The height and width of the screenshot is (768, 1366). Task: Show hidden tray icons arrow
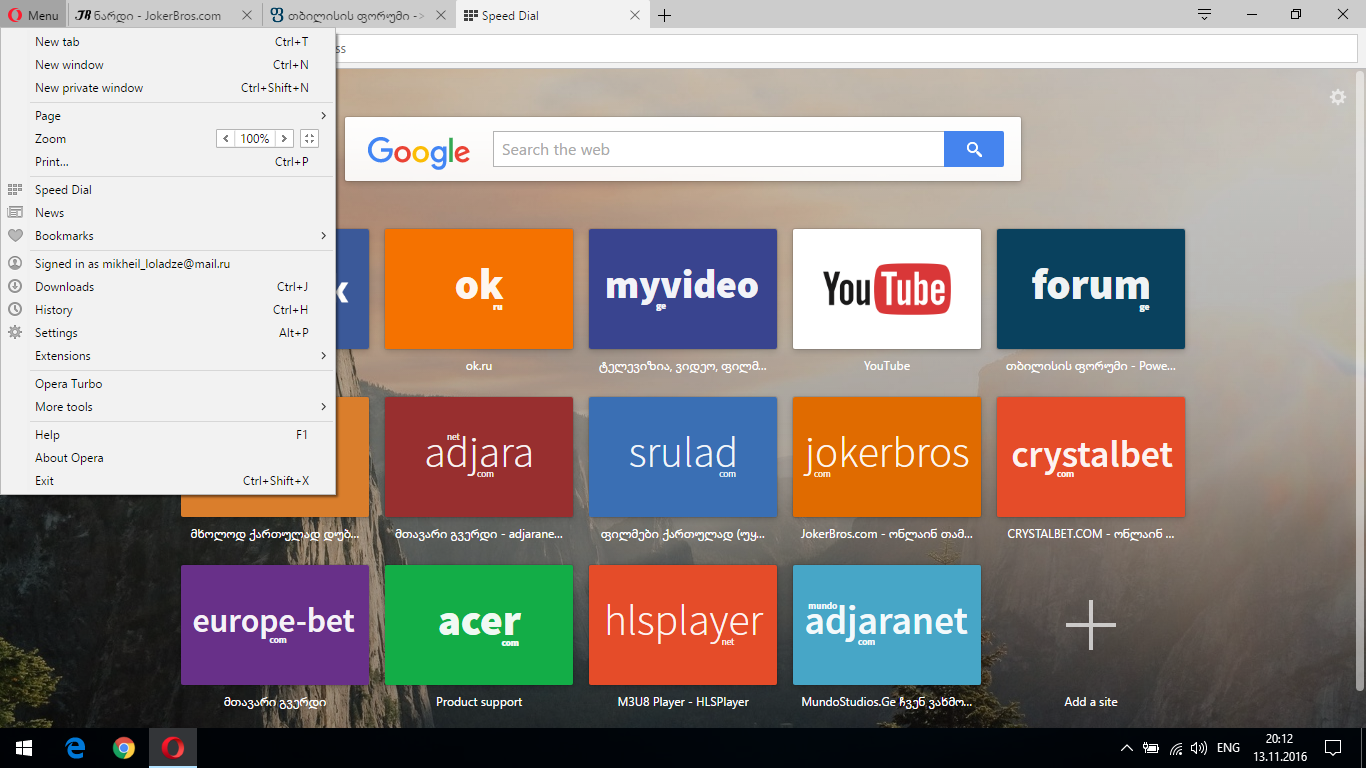(x=1127, y=748)
